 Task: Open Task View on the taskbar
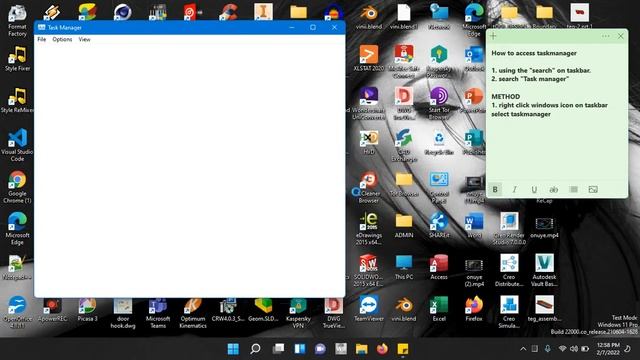click(278, 349)
